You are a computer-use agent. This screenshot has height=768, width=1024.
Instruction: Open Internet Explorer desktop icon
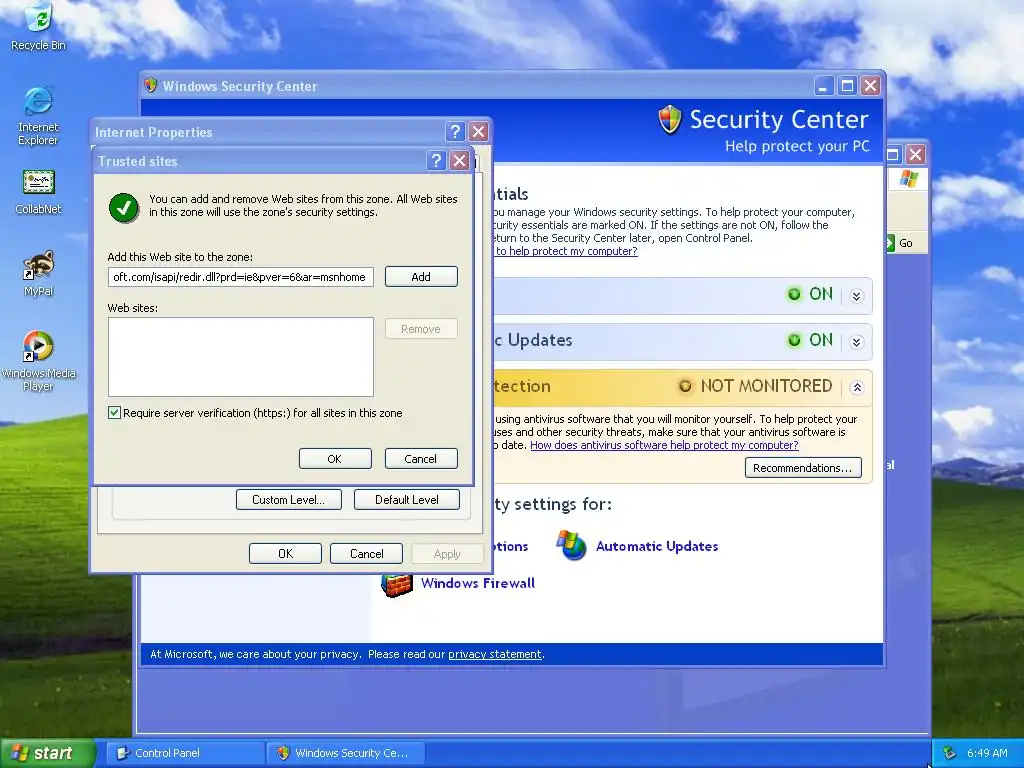point(39,114)
